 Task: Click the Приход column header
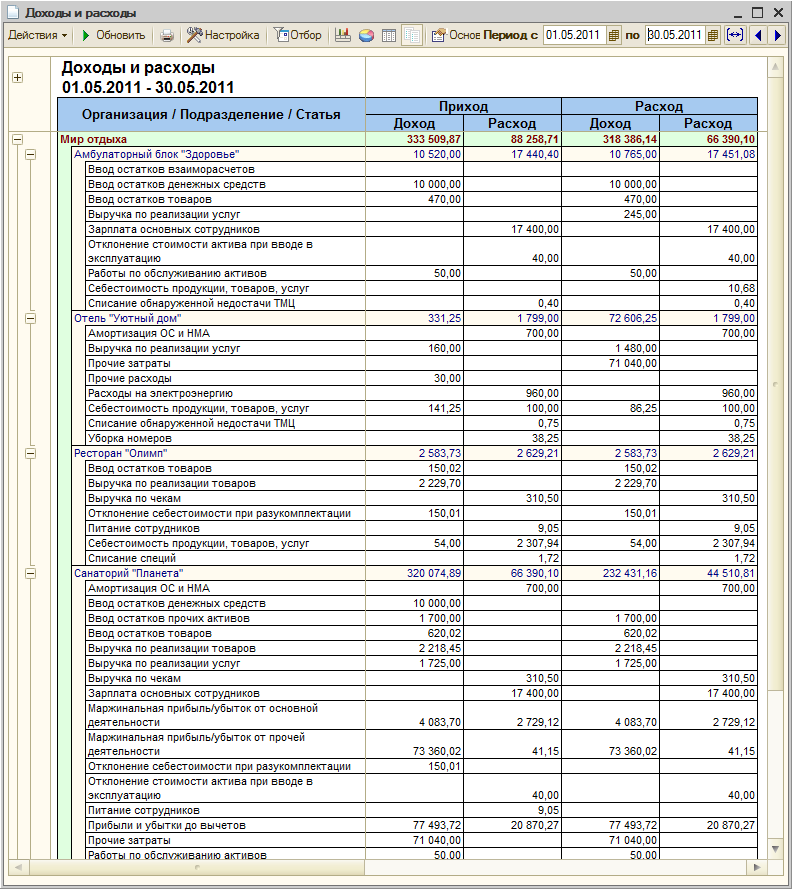tap(463, 106)
